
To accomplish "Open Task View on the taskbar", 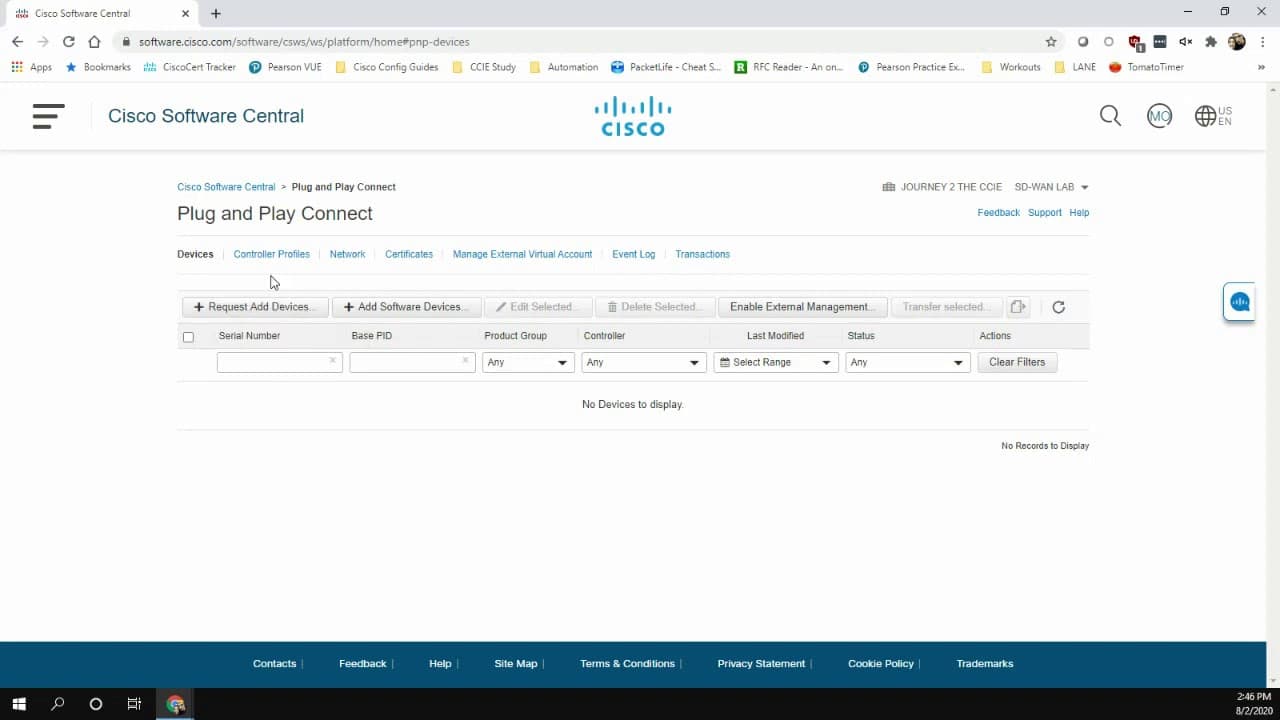I will [134, 704].
